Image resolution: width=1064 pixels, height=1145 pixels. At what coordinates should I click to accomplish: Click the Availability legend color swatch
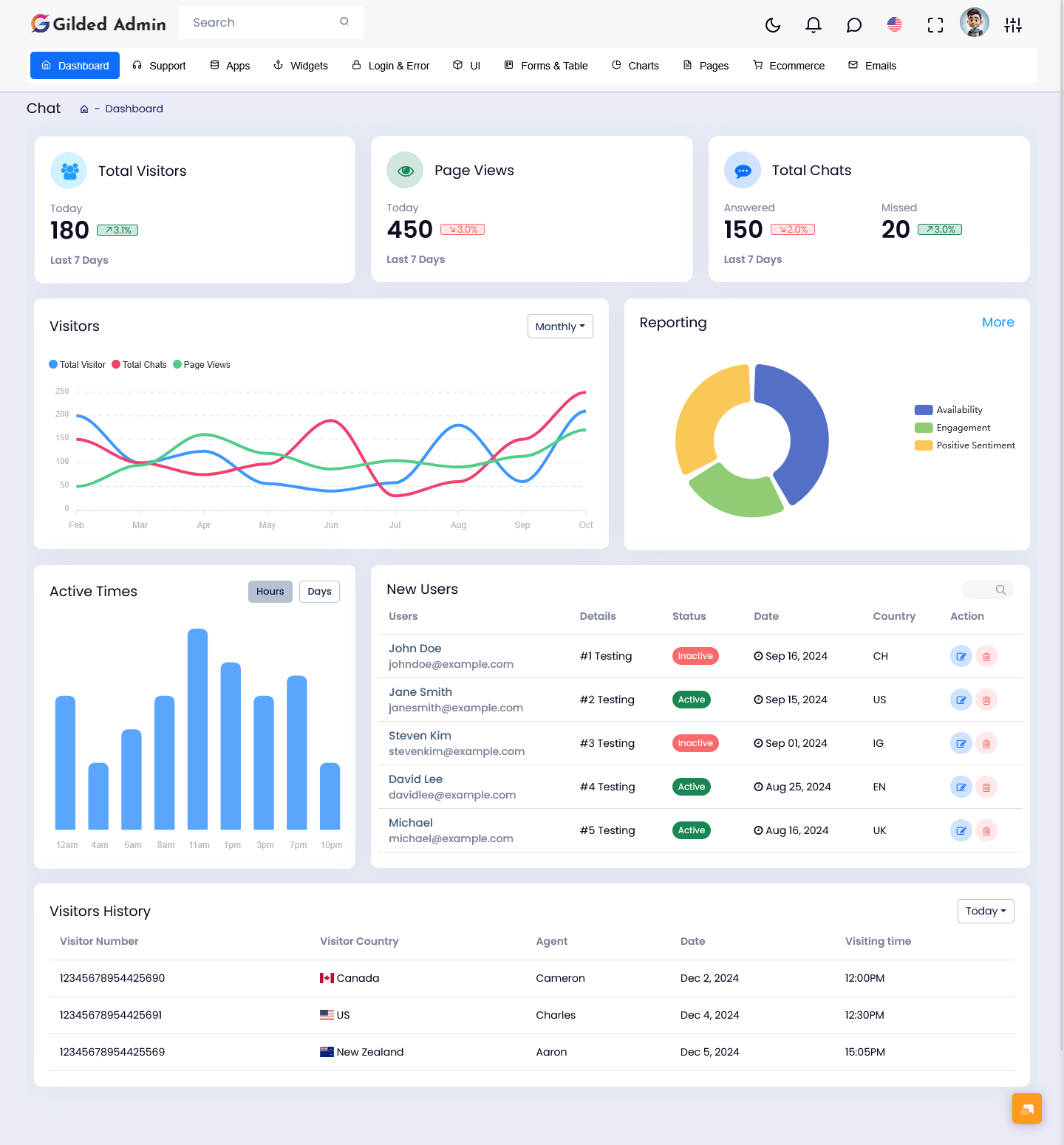(x=924, y=410)
